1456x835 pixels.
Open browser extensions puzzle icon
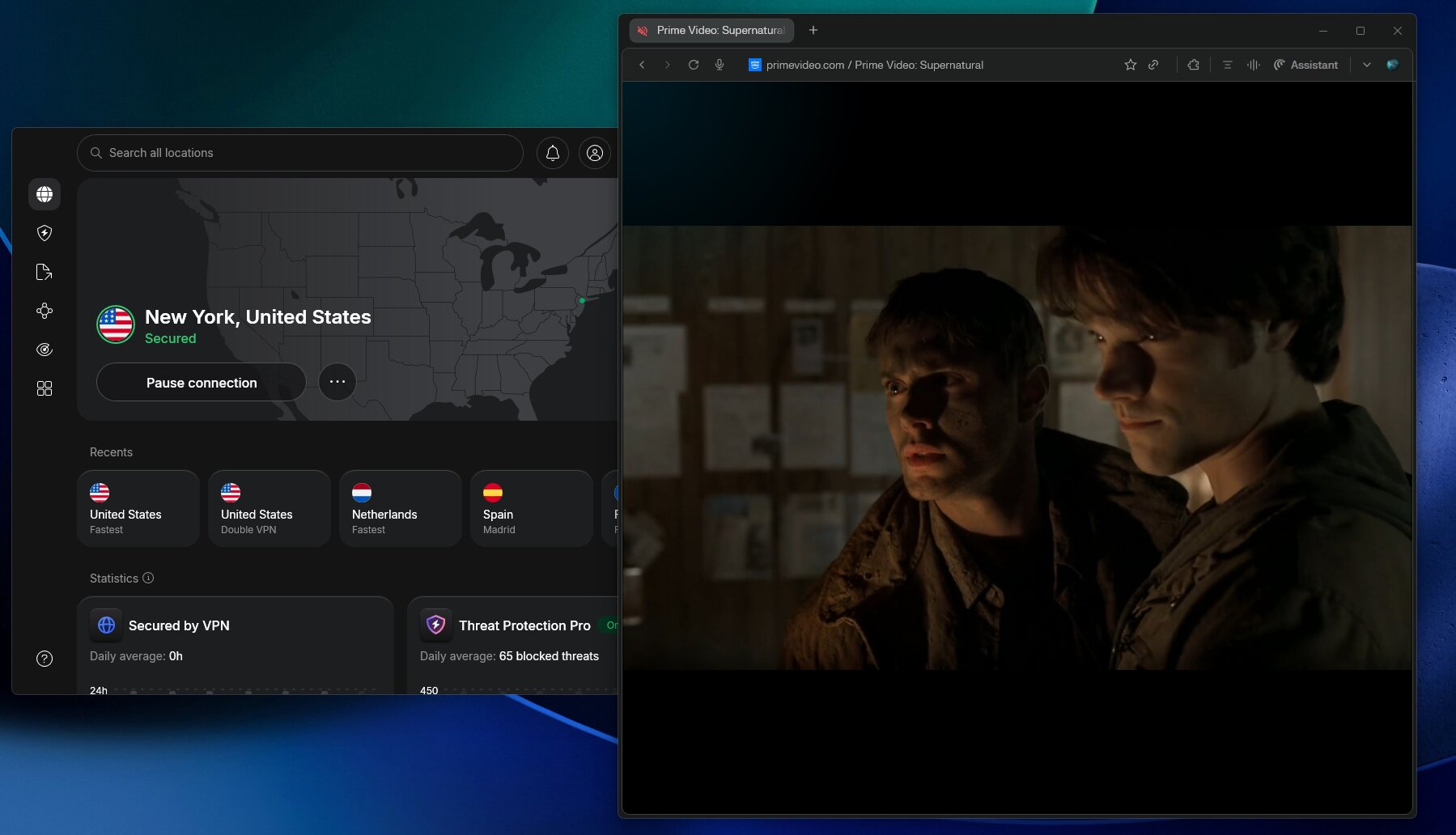click(1193, 65)
